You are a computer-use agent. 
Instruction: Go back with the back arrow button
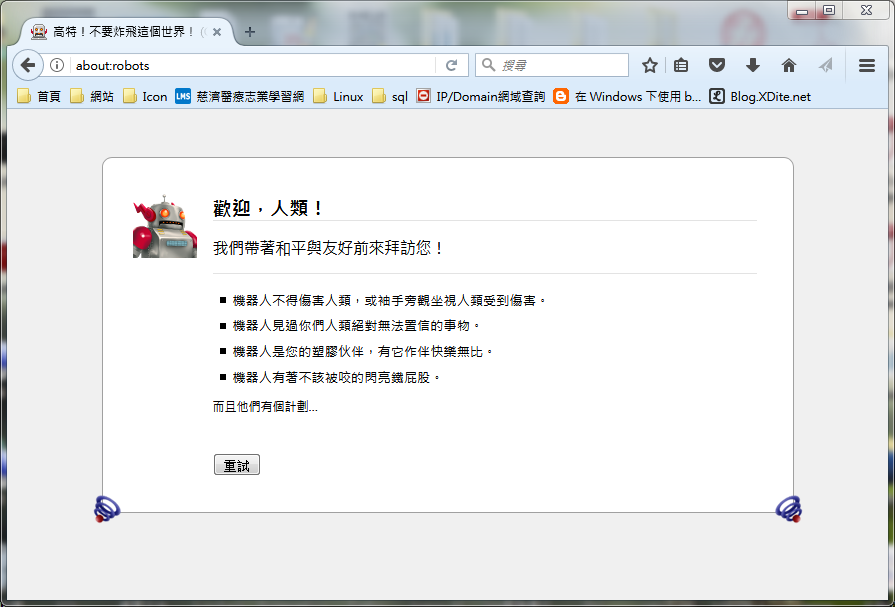click(x=27, y=65)
